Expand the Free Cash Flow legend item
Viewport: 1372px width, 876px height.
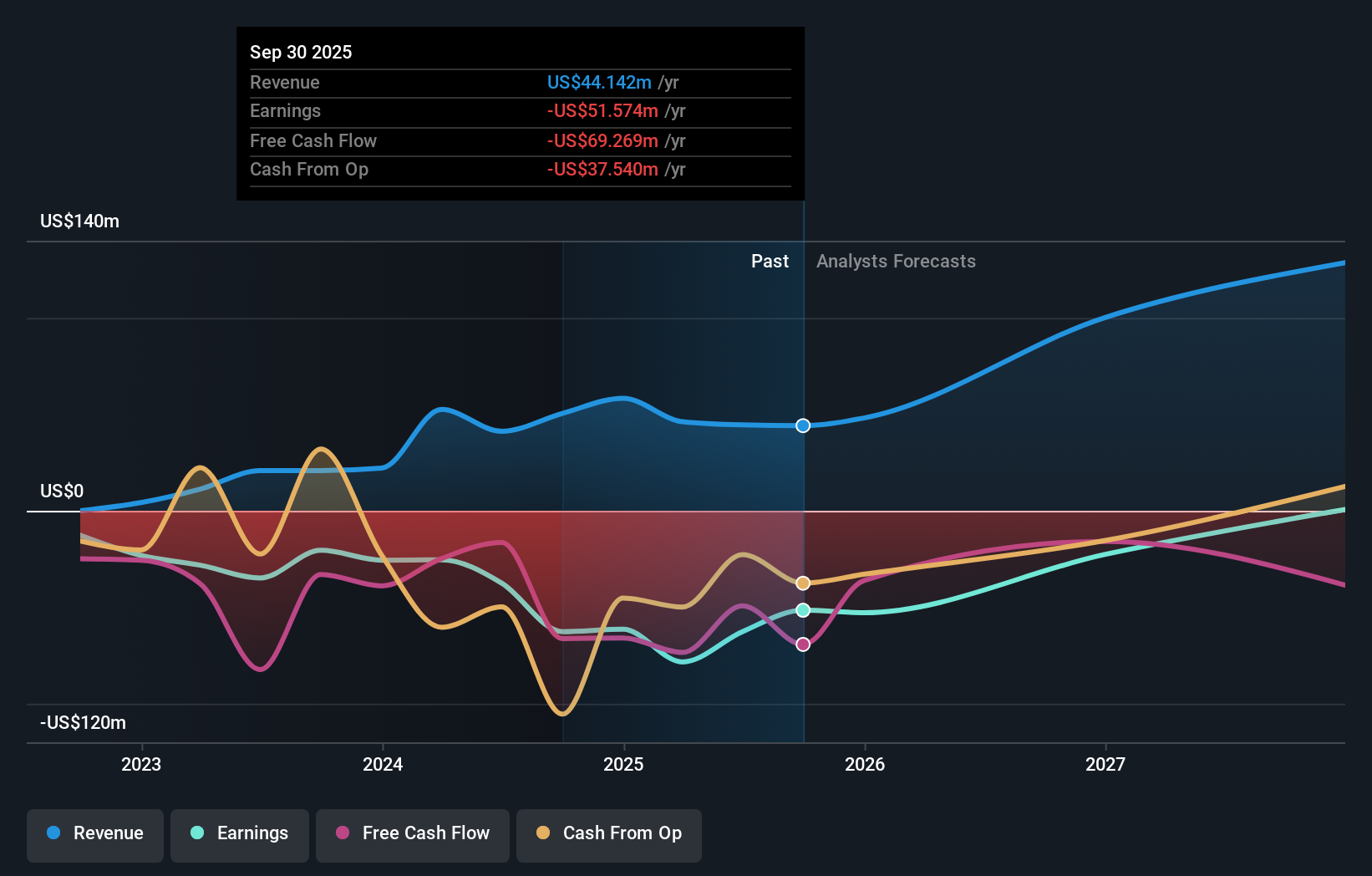pos(412,833)
